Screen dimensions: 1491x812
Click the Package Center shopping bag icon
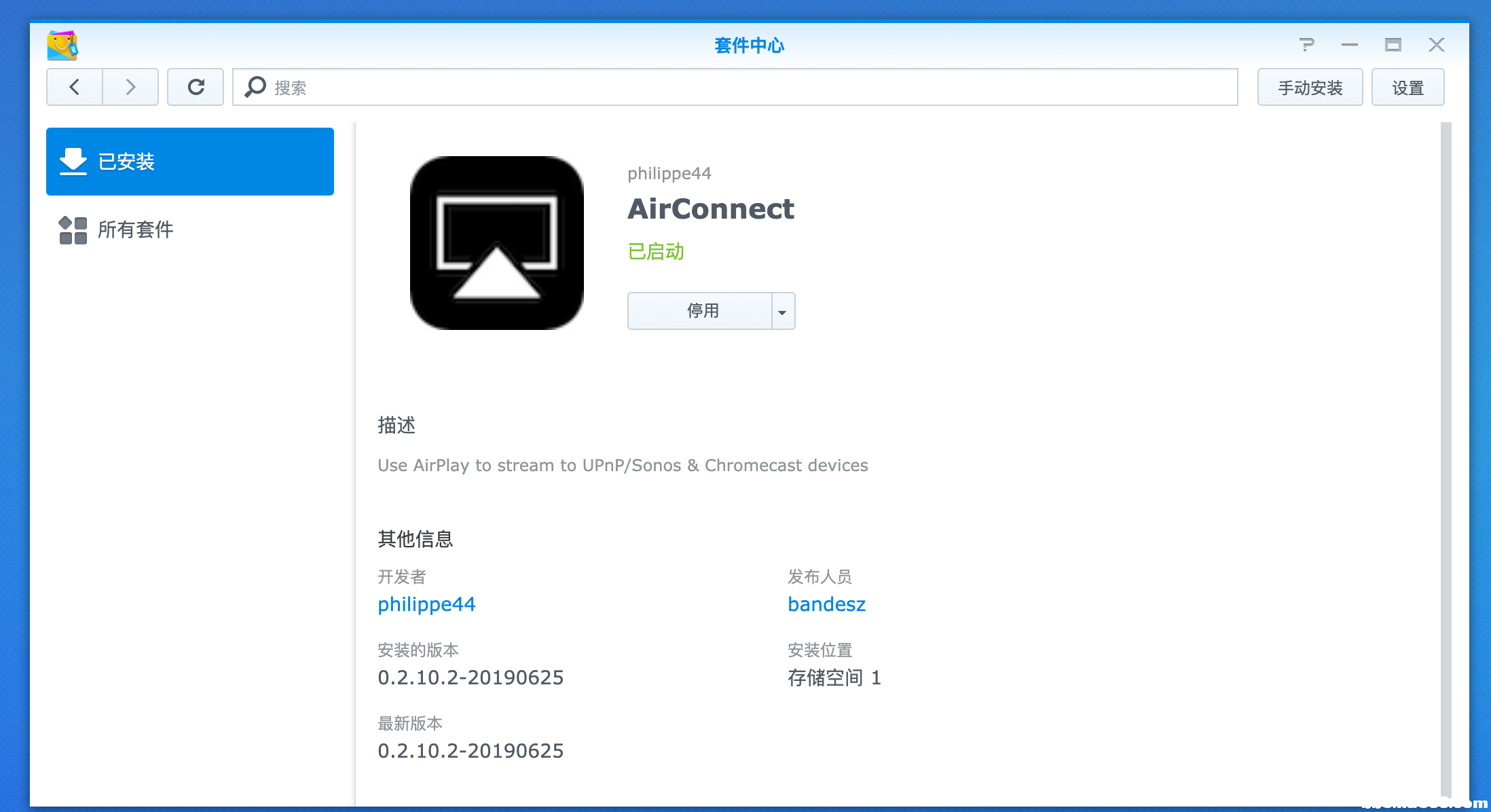pyautogui.click(x=62, y=45)
